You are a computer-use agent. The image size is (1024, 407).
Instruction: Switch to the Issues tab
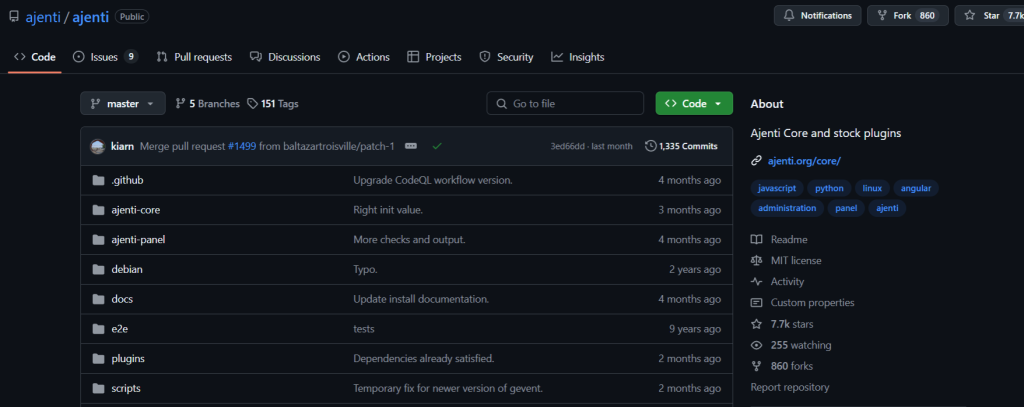pyautogui.click(x=104, y=57)
